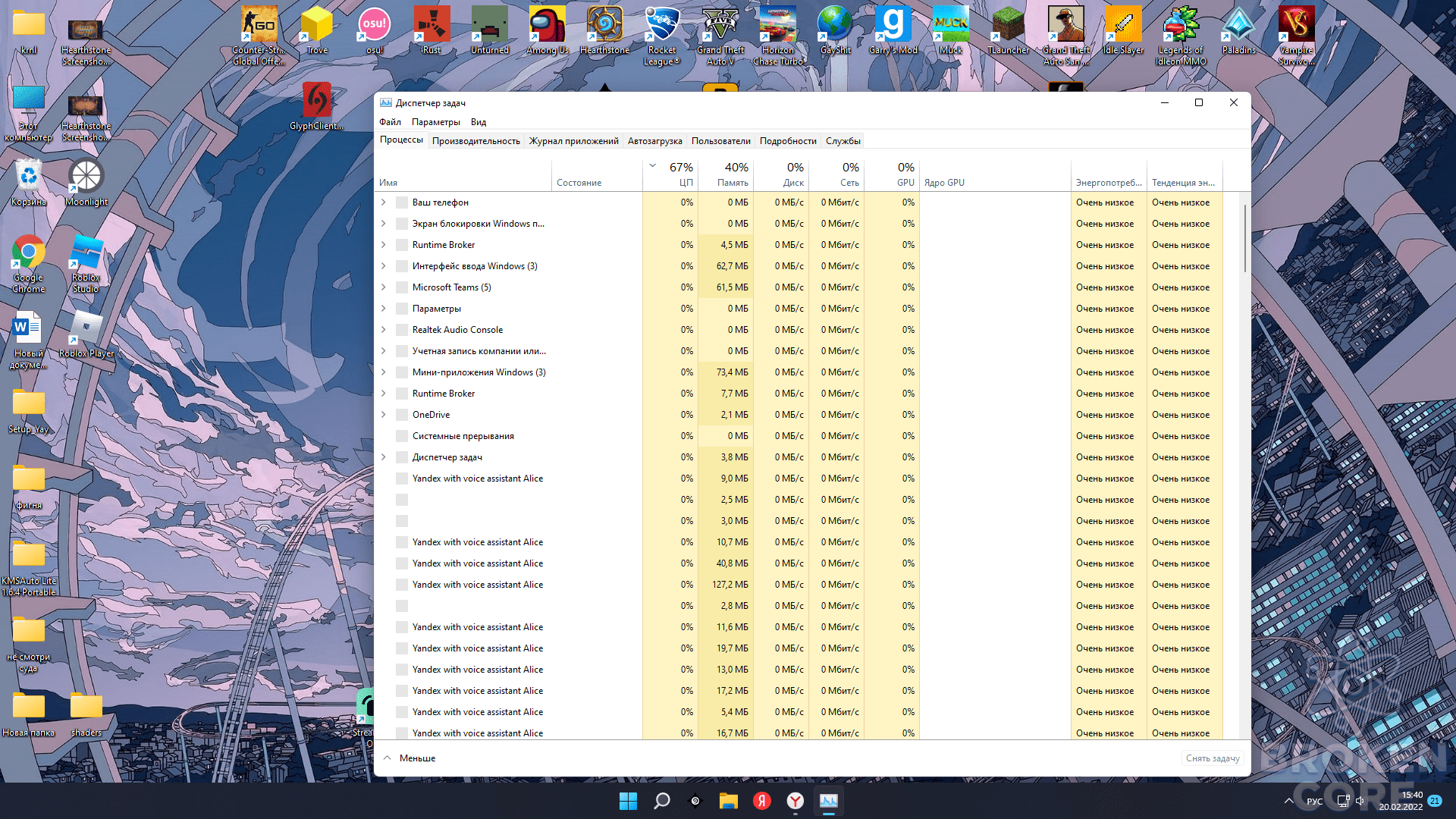Expand Microsoft Teams (5) process group

pyautogui.click(x=384, y=287)
